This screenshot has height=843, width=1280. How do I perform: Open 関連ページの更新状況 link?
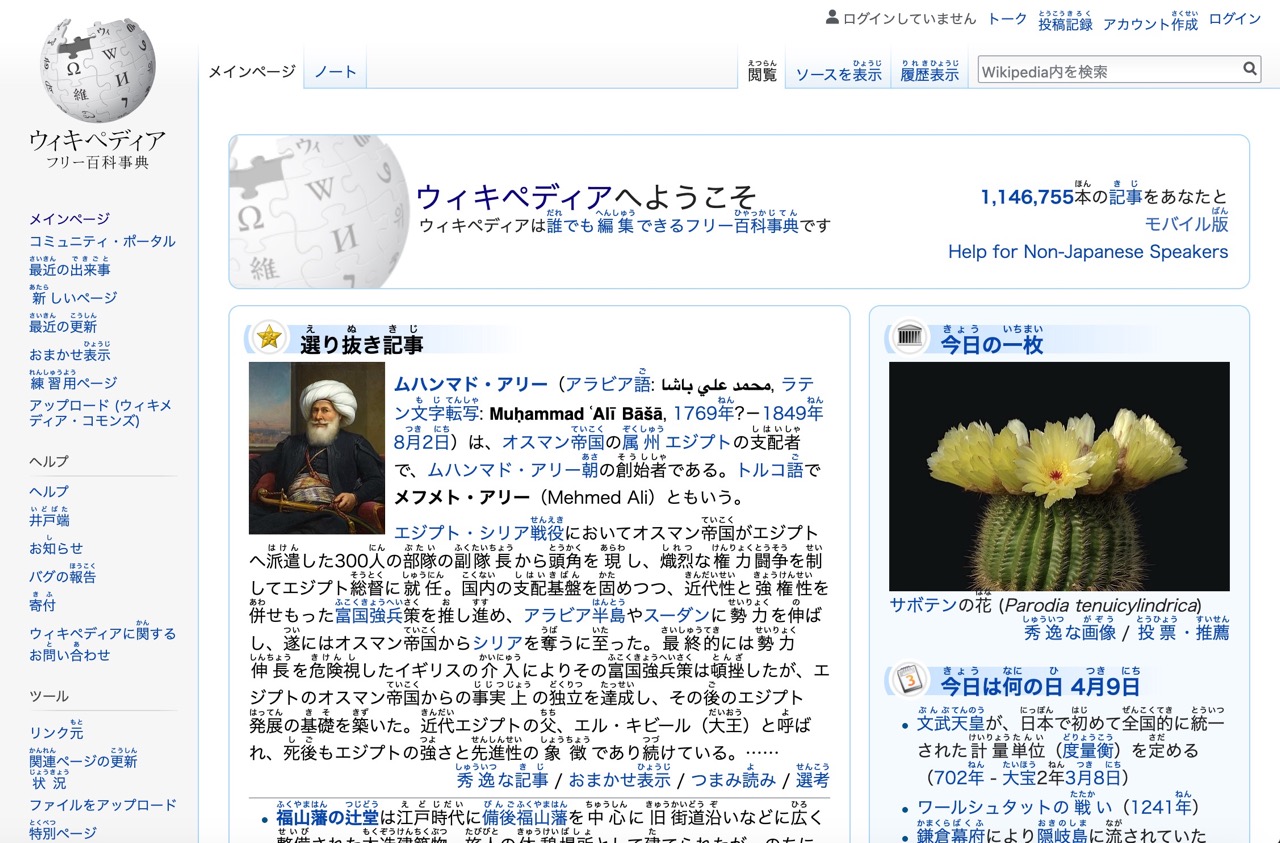tap(83, 769)
